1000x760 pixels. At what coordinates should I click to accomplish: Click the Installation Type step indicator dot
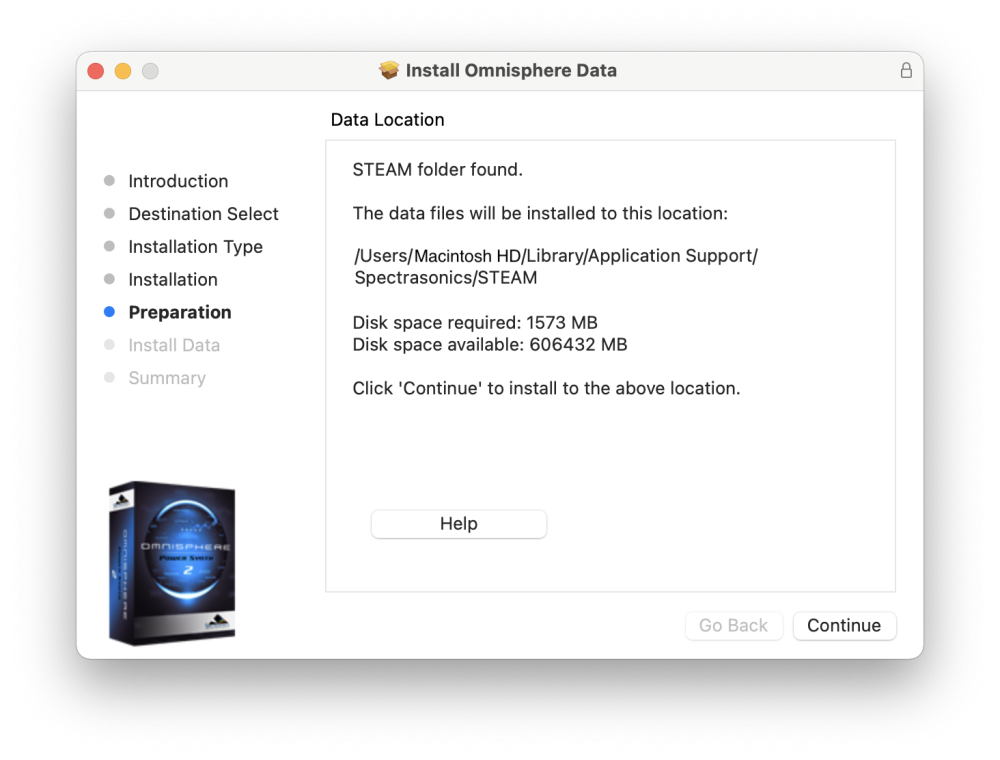[109, 247]
